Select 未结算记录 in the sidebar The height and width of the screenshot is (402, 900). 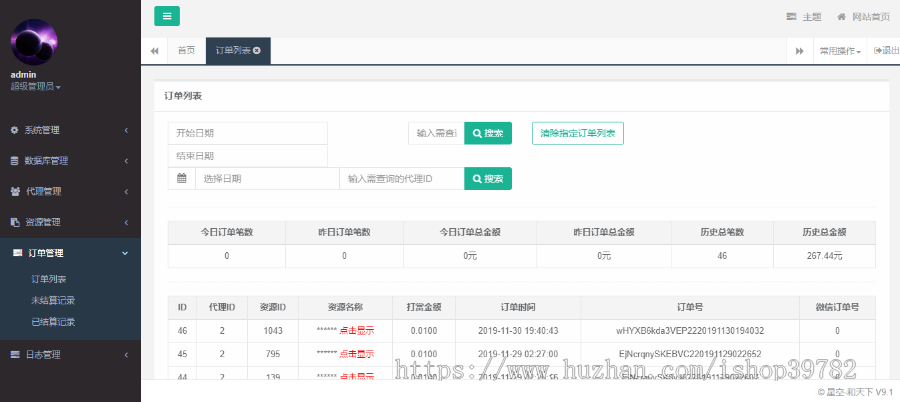click(53, 300)
